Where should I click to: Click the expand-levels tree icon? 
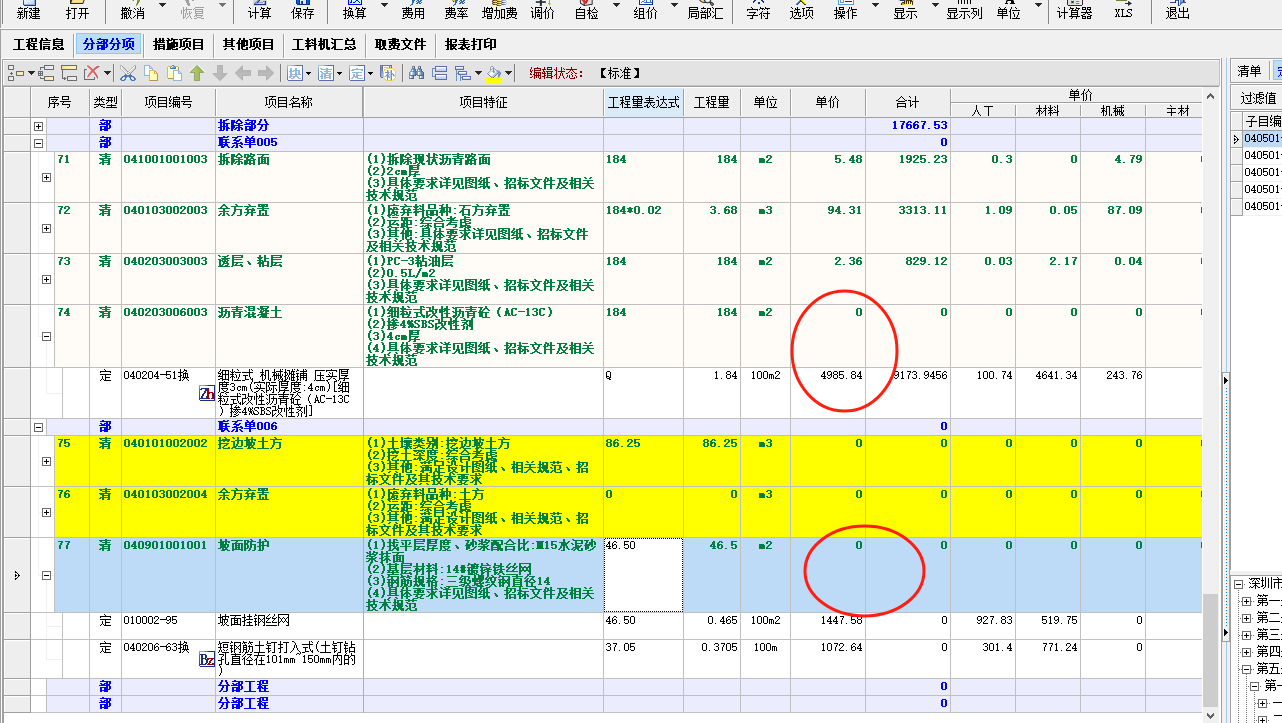click(x=463, y=73)
